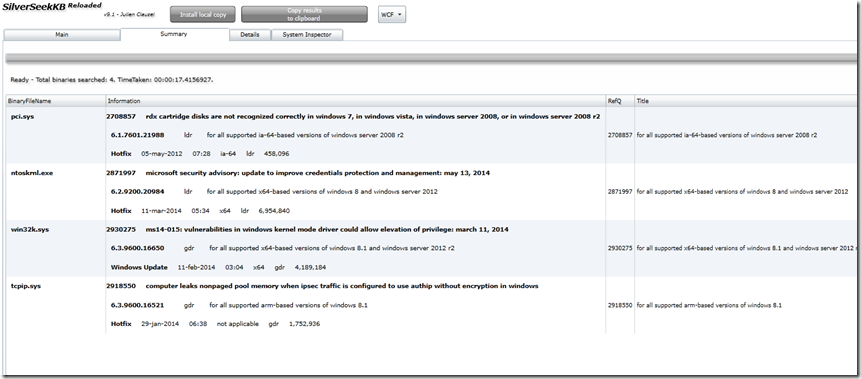This screenshot has height=379, width=861.
Task: Click version 6.1.7601.21988
Action: (x=137, y=135)
